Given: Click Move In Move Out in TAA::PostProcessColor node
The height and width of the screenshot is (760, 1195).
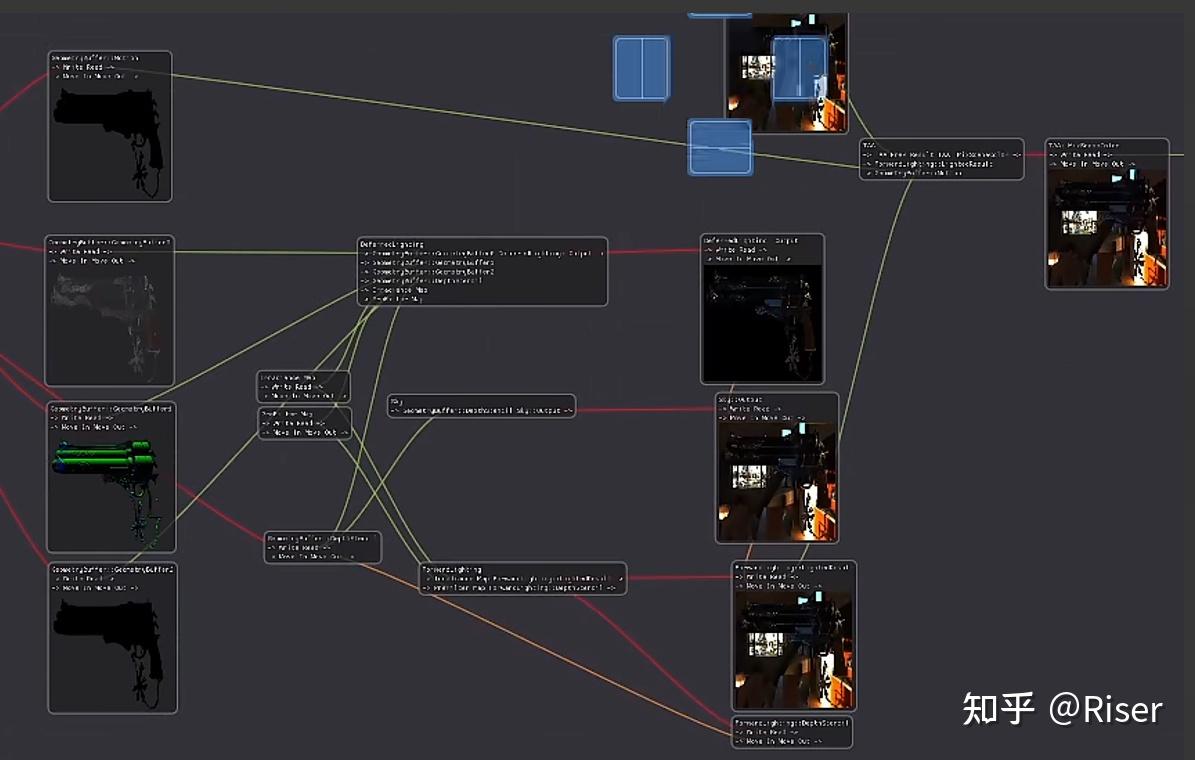Looking at the screenshot, I should 1091,163.
